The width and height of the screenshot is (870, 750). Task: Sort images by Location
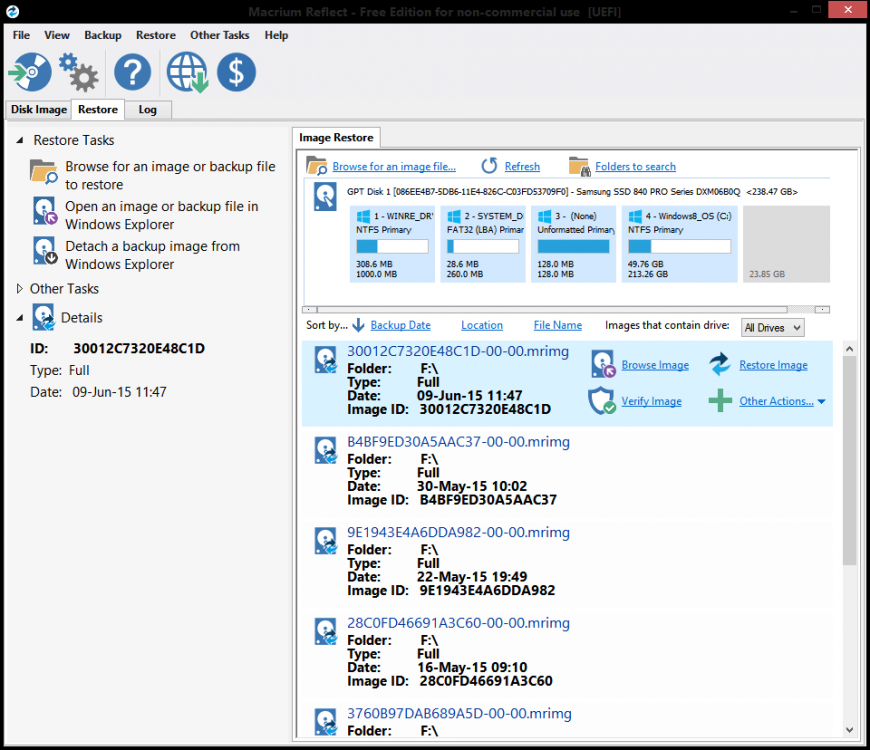coord(482,325)
